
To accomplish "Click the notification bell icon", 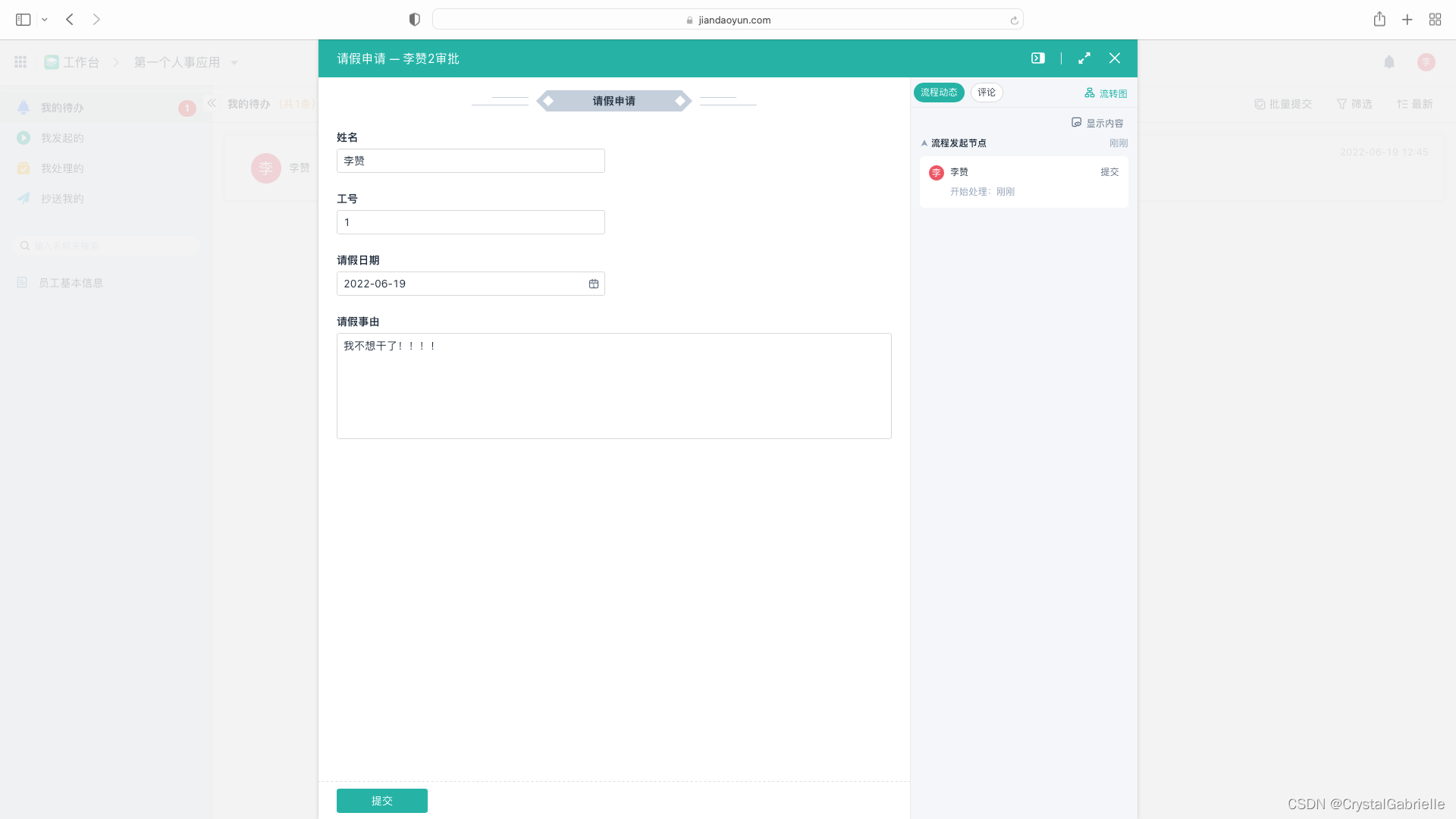I will (1389, 62).
